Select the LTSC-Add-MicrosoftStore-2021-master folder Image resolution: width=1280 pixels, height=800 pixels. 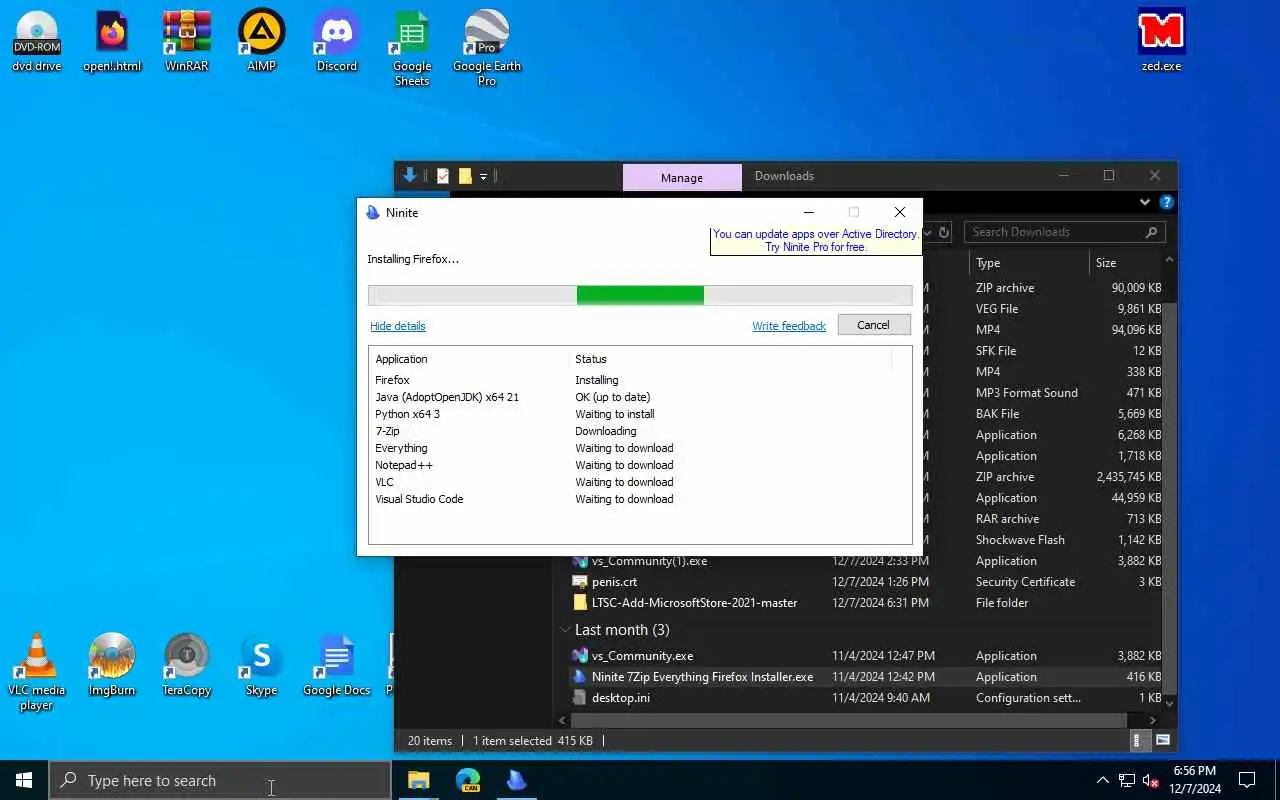(x=866, y=603)
